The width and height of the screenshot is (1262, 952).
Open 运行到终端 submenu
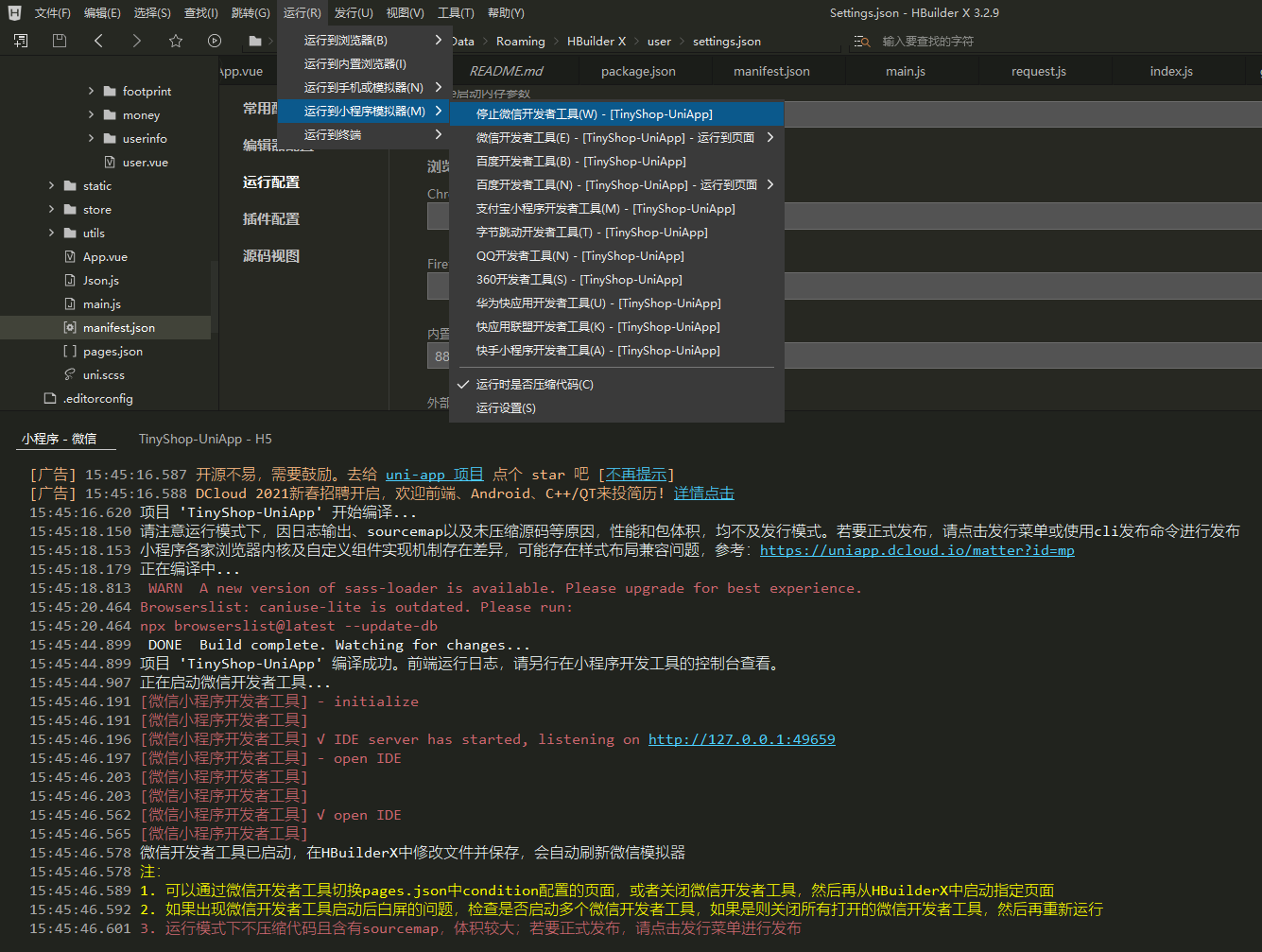pyautogui.click(x=363, y=135)
